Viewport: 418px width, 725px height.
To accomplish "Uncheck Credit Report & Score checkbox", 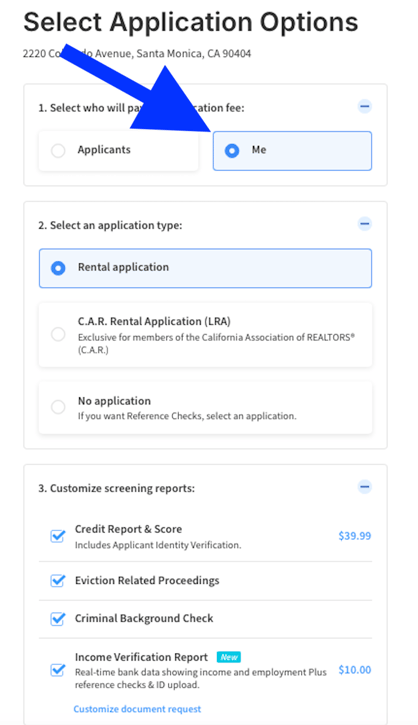I will coord(58,536).
